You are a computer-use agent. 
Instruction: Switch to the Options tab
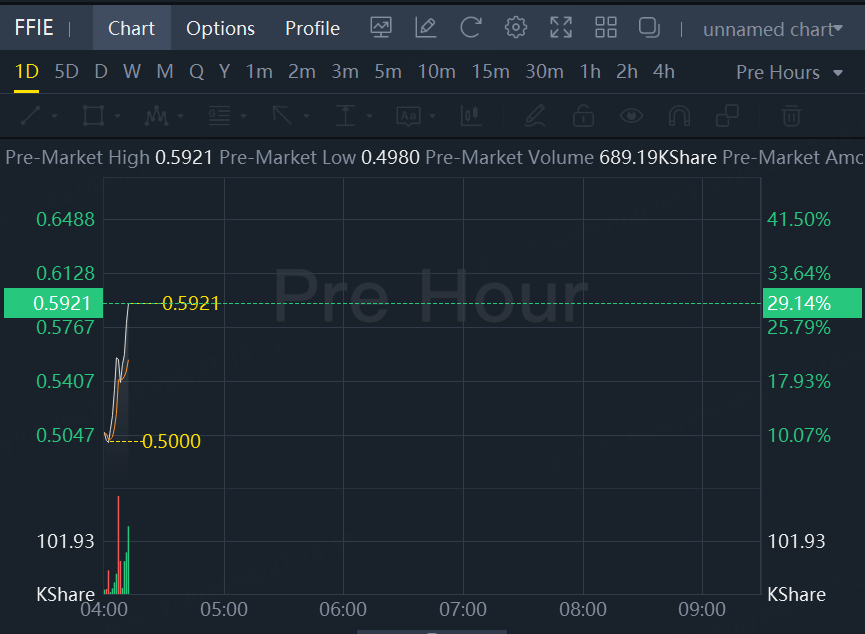(220, 28)
